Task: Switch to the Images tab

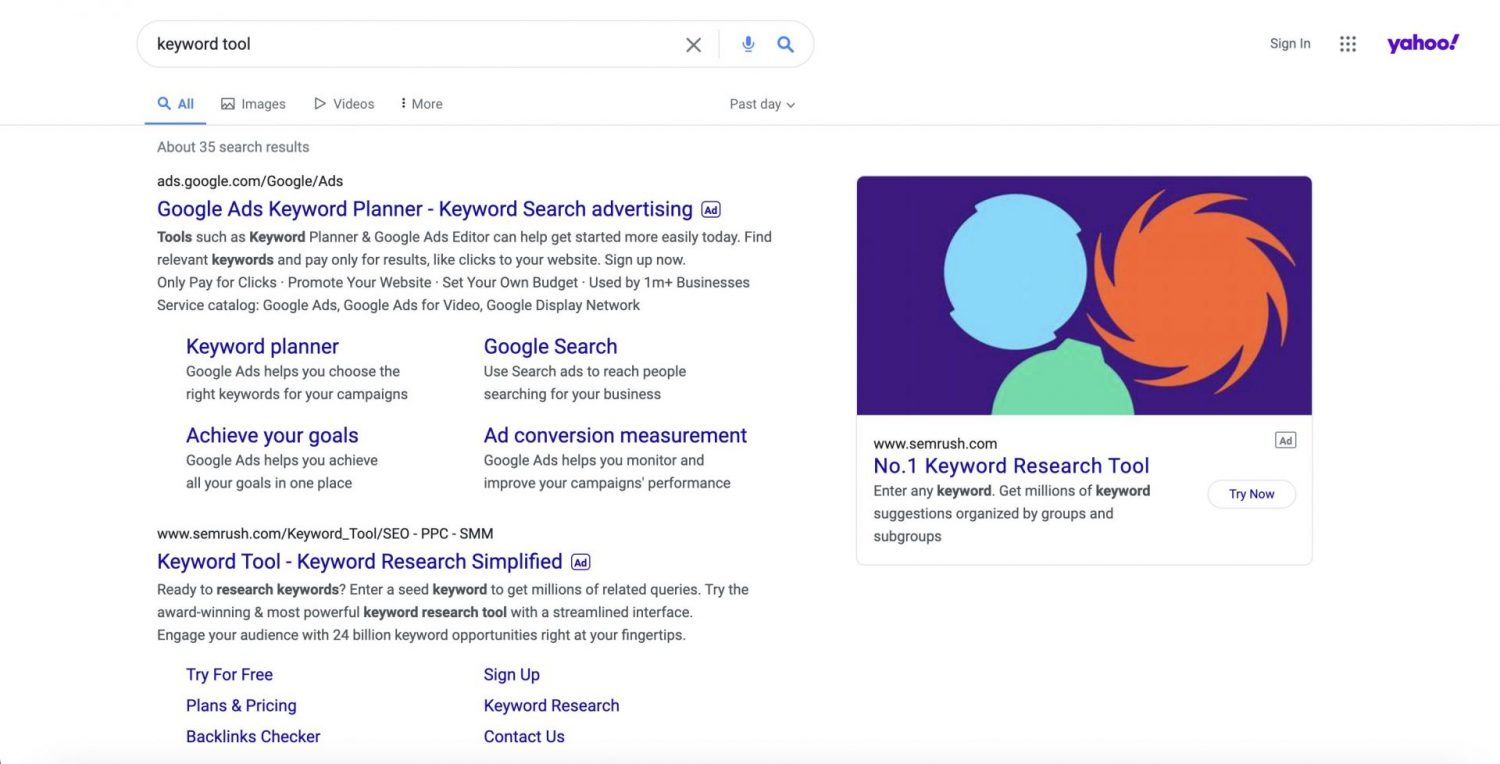Action: point(253,104)
